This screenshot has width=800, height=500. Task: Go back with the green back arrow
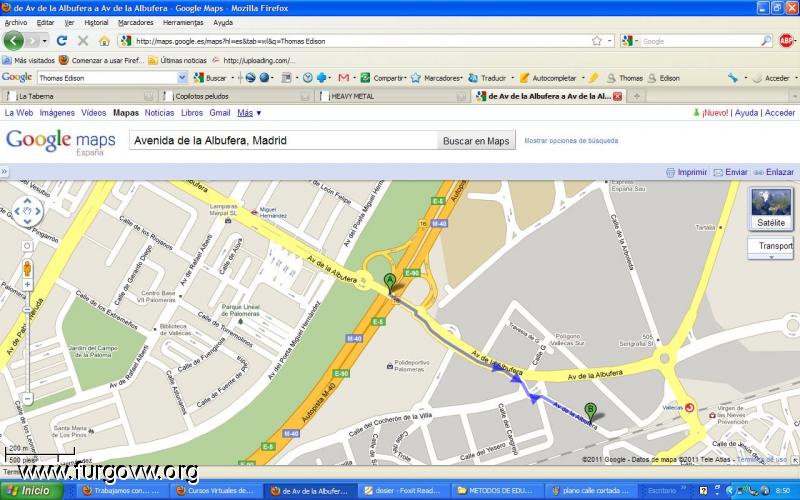[x=13, y=41]
